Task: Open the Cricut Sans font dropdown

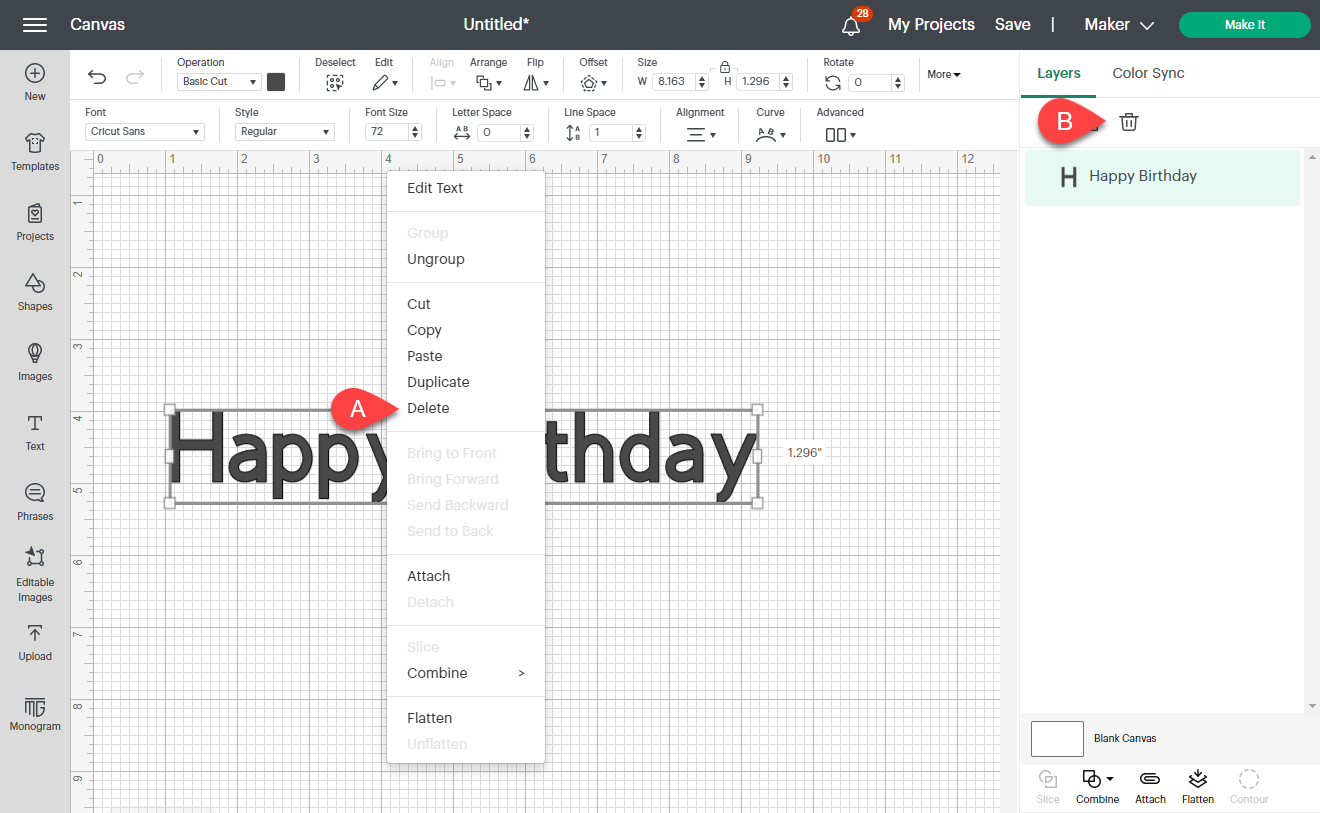Action: click(x=143, y=131)
